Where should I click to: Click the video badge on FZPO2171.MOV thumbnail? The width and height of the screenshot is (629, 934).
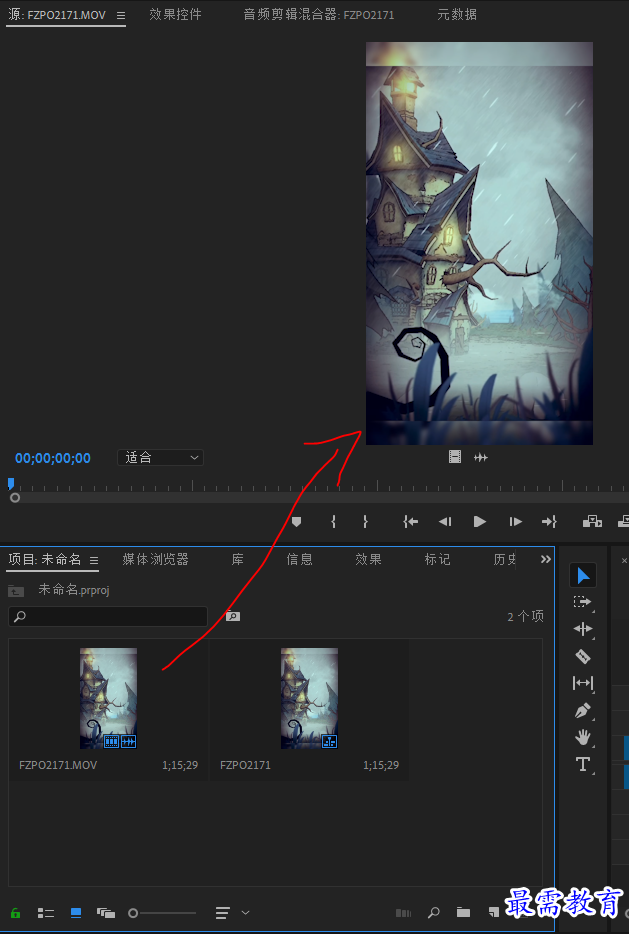[x=111, y=741]
